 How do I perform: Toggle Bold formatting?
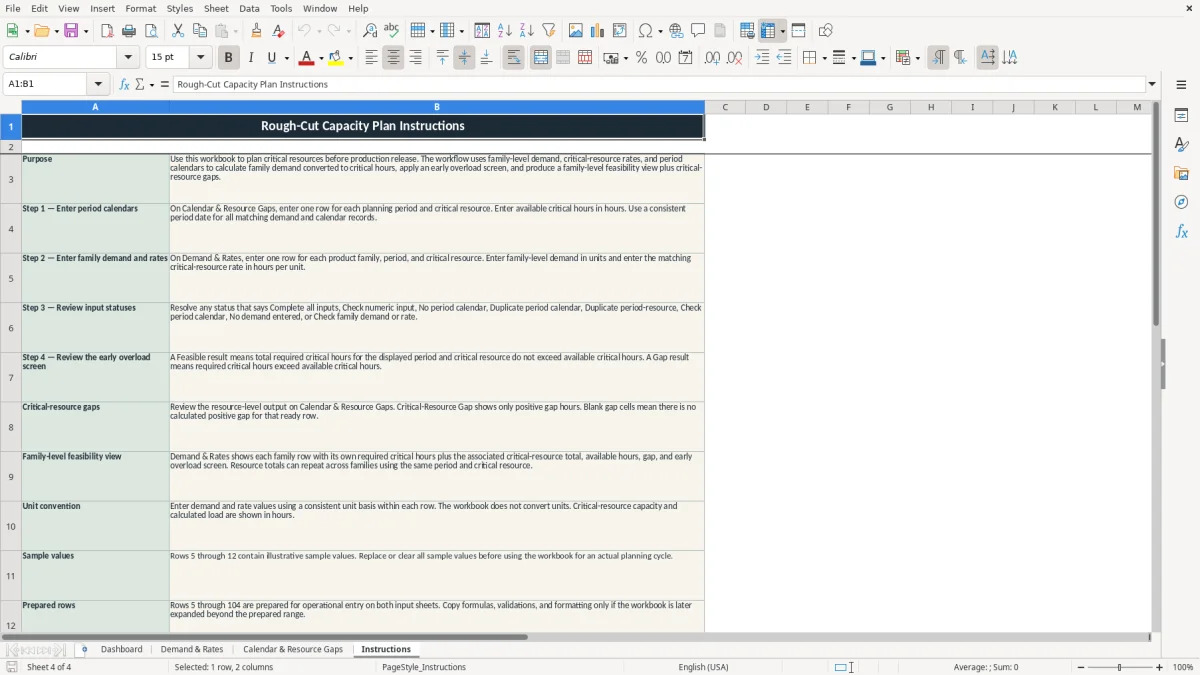[x=229, y=58]
